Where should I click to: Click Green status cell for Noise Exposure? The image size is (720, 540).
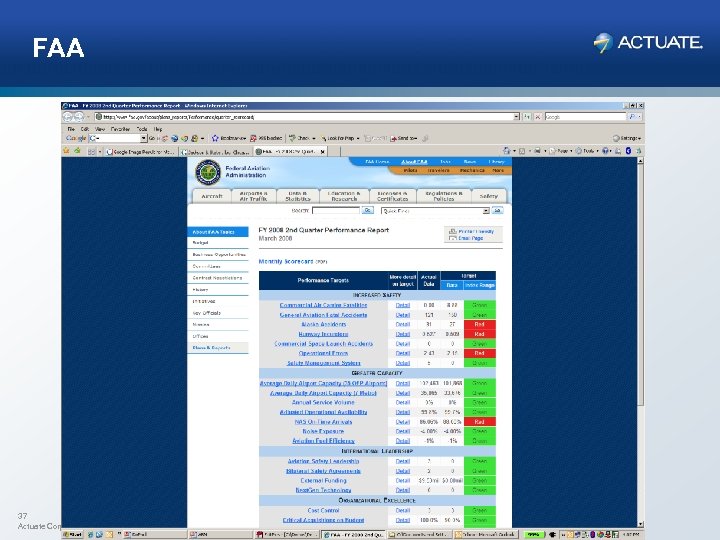click(479, 431)
